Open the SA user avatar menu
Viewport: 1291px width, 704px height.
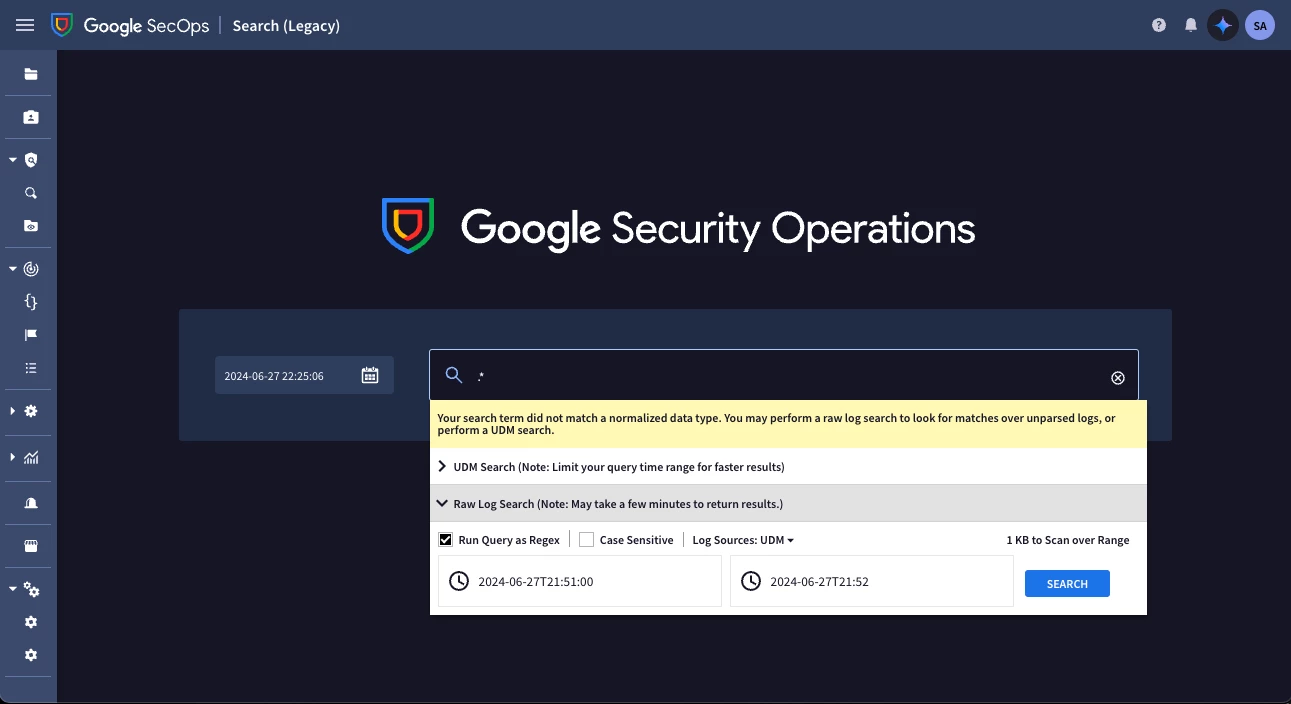pyautogui.click(x=1260, y=25)
